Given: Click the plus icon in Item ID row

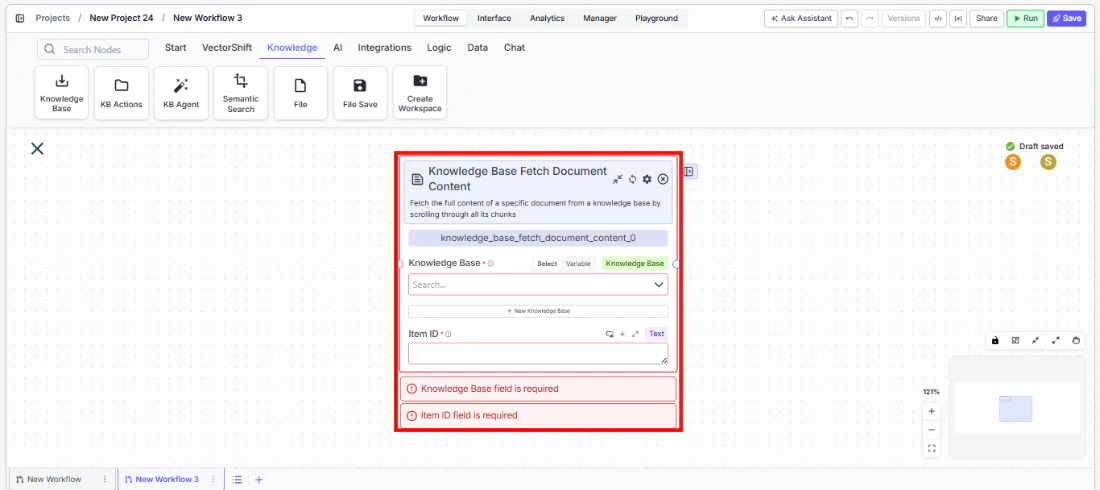Looking at the screenshot, I should (x=622, y=334).
